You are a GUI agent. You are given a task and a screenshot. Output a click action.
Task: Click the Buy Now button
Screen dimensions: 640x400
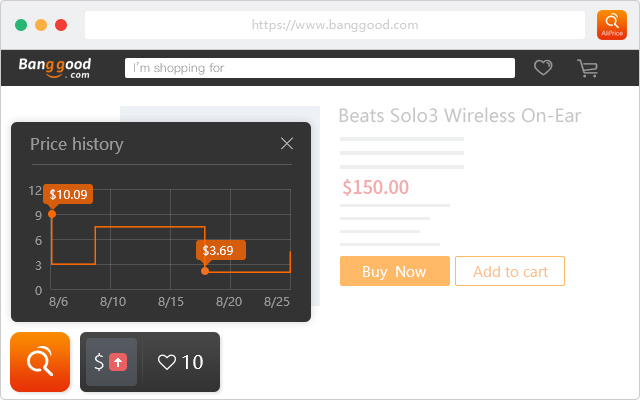393,271
